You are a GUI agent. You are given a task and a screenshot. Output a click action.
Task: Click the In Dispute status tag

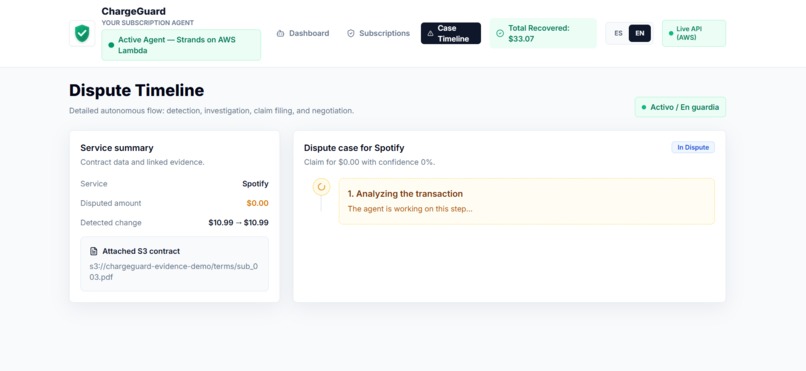coord(693,147)
